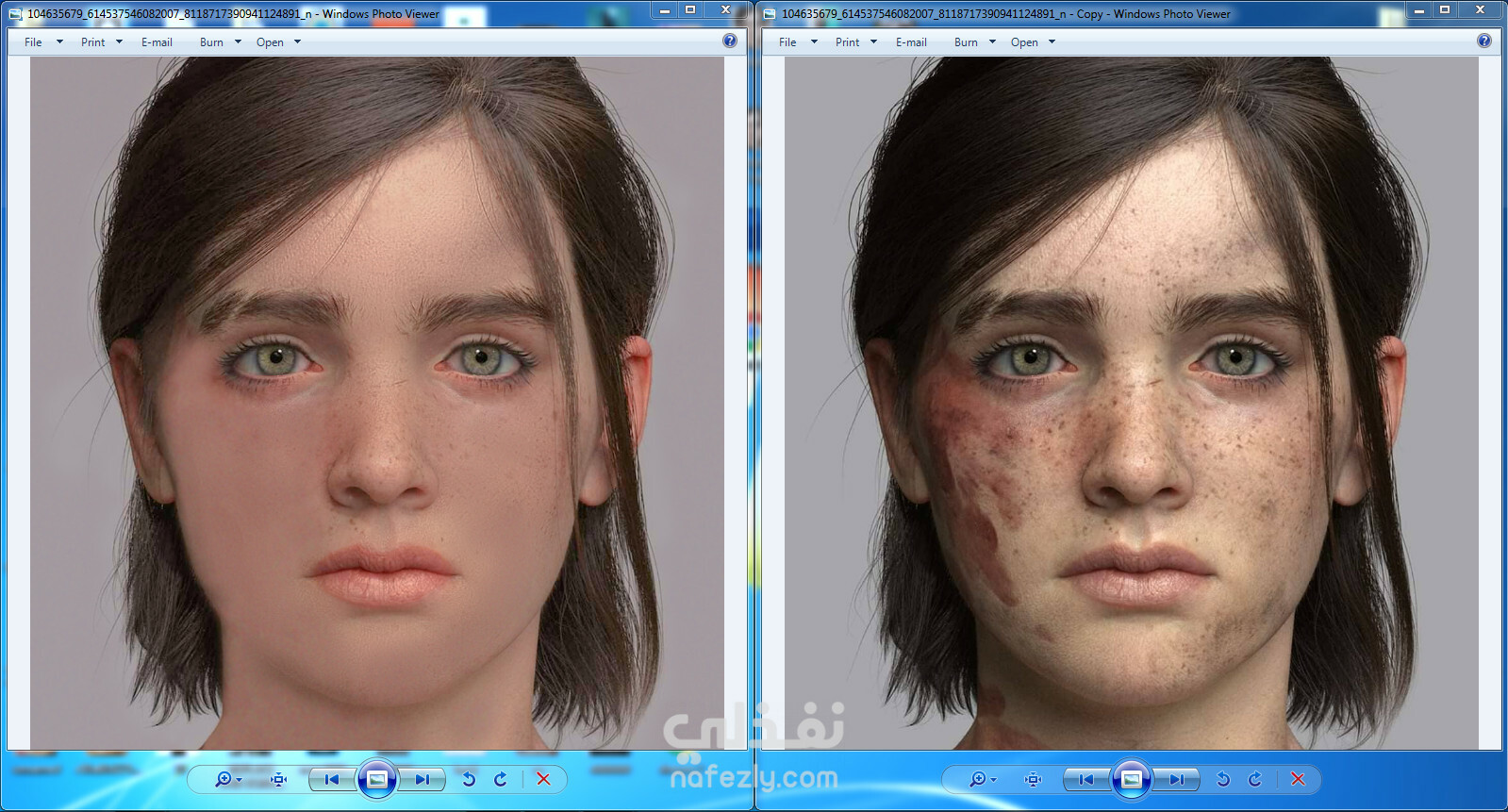Fit image to window in left viewer

(x=279, y=779)
